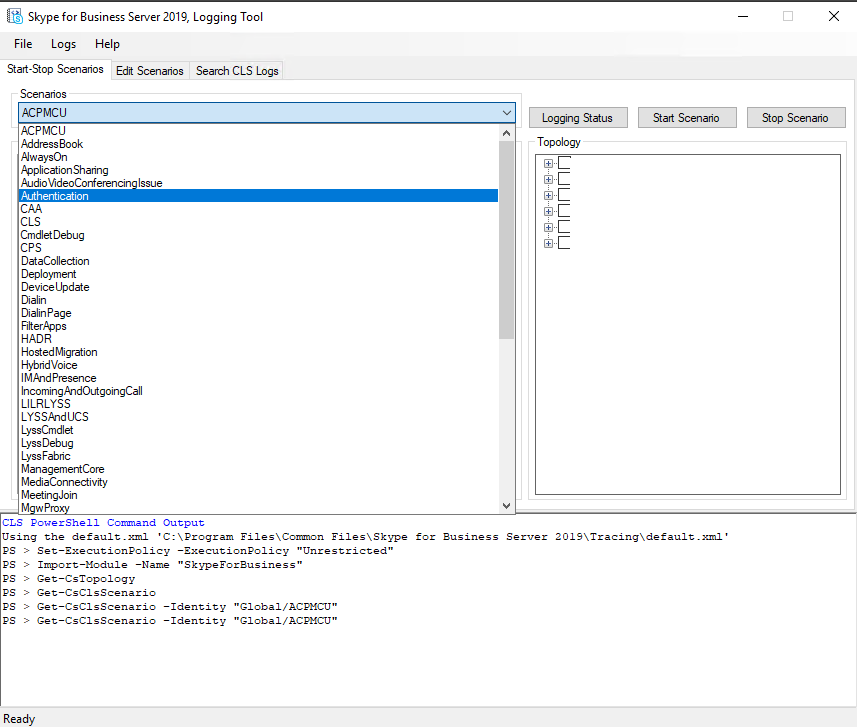Image resolution: width=857 pixels, height=727 pixels.
Task: Select the Dialin scenario
Action: point(259,300)
